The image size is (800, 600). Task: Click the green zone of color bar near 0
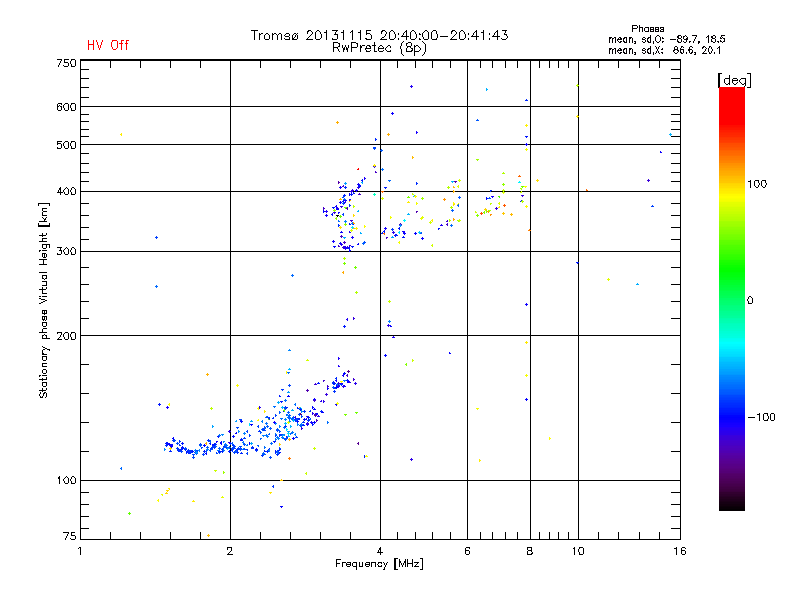(x=732, y=300)
